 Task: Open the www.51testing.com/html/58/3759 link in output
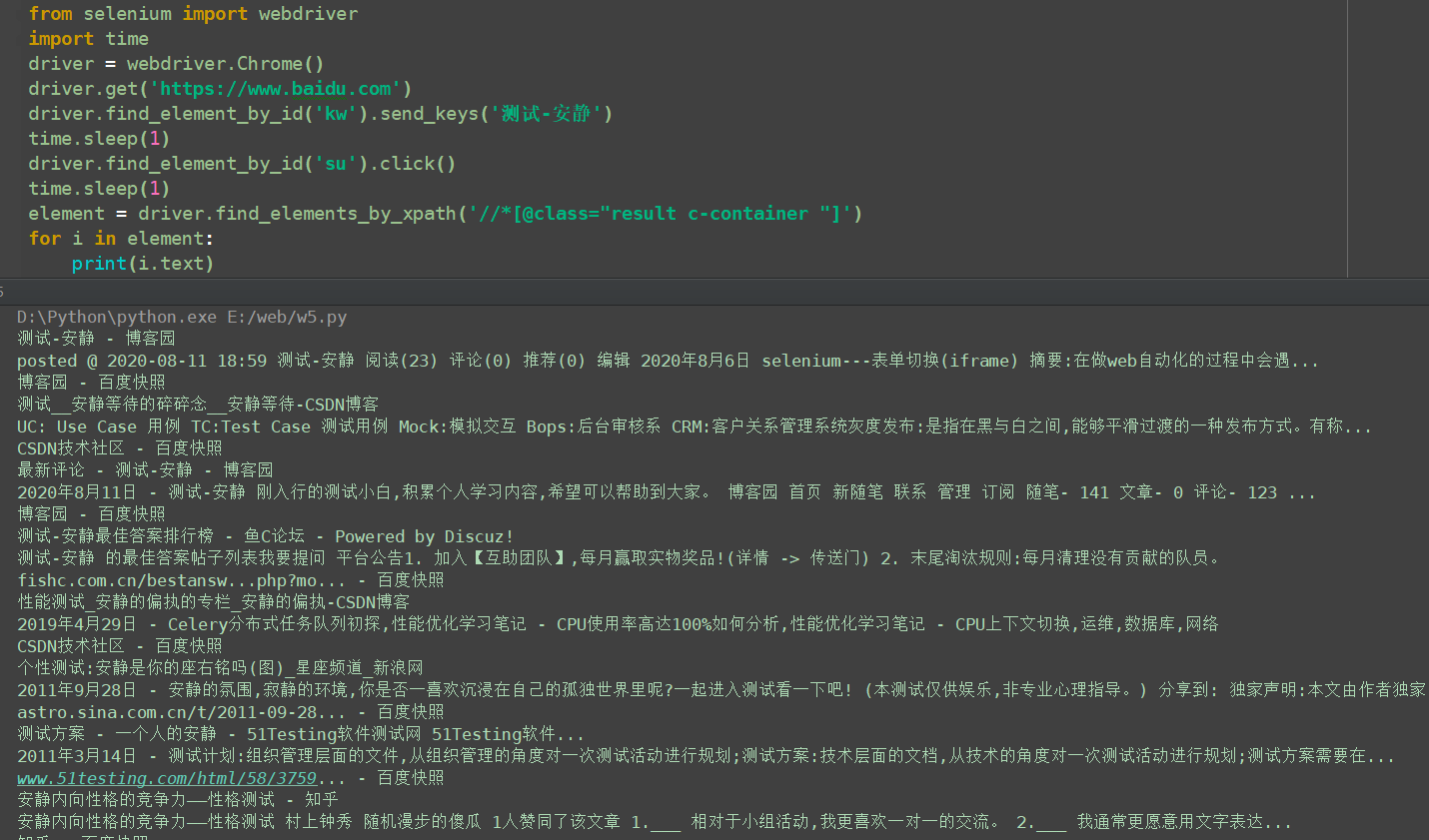coord(167,778)
